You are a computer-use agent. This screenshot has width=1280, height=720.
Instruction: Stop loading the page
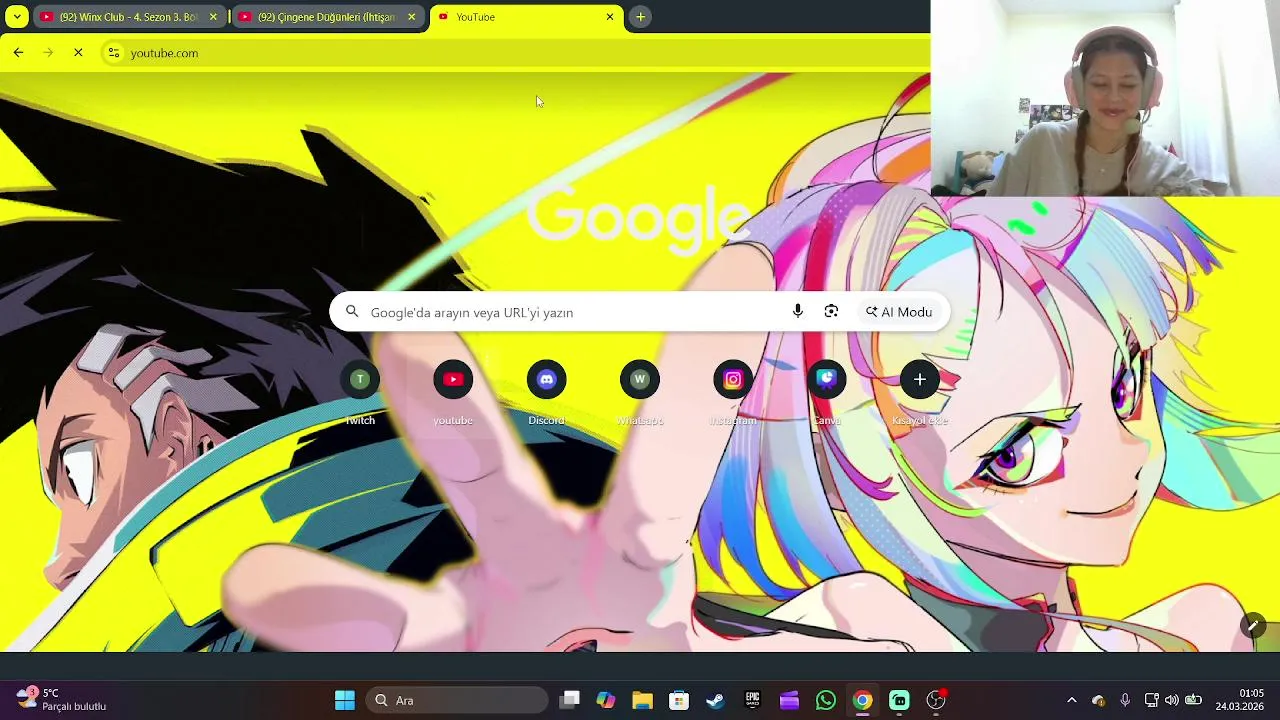[x=78, y=53]
